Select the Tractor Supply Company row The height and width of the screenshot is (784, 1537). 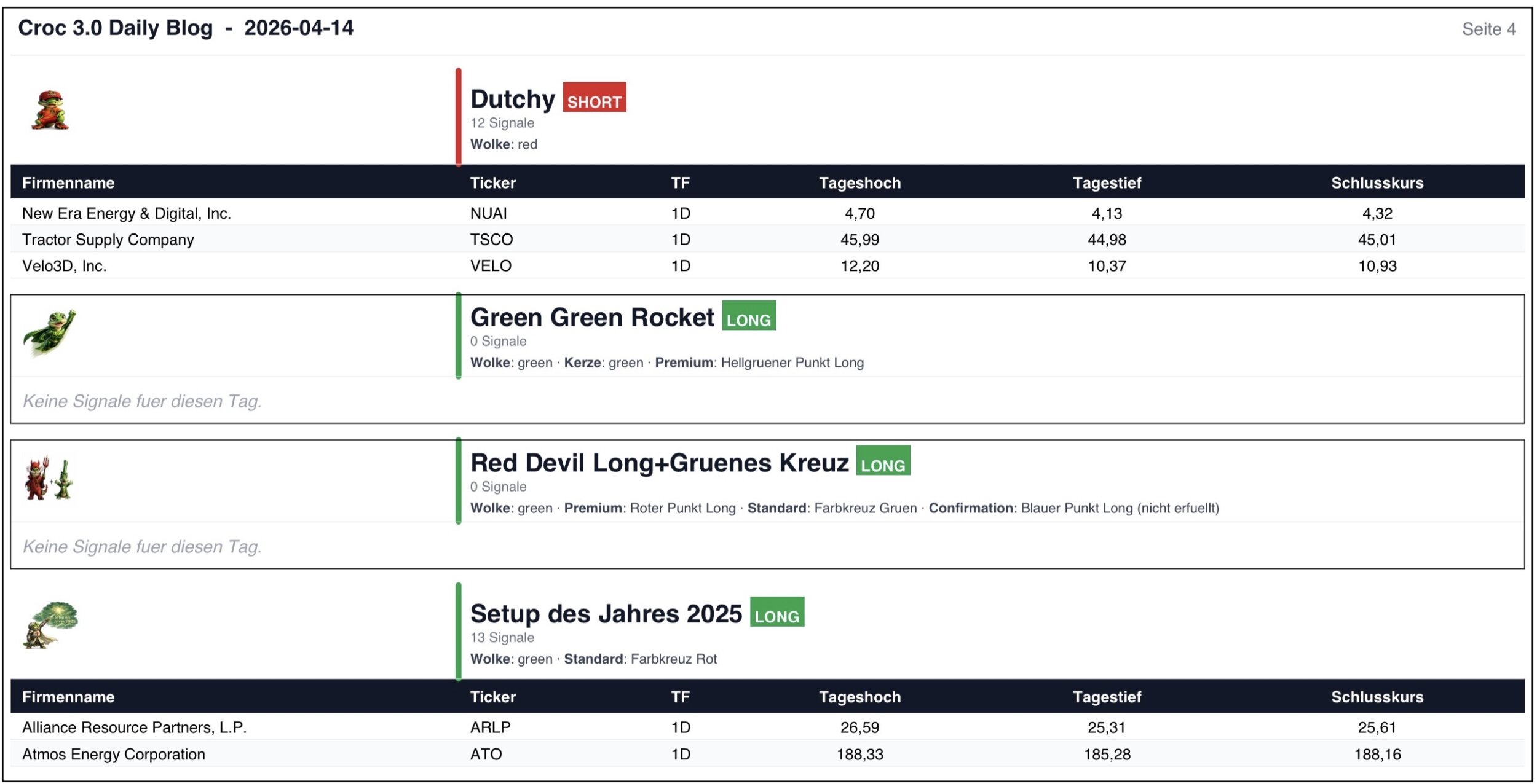(x=108, y=240)
